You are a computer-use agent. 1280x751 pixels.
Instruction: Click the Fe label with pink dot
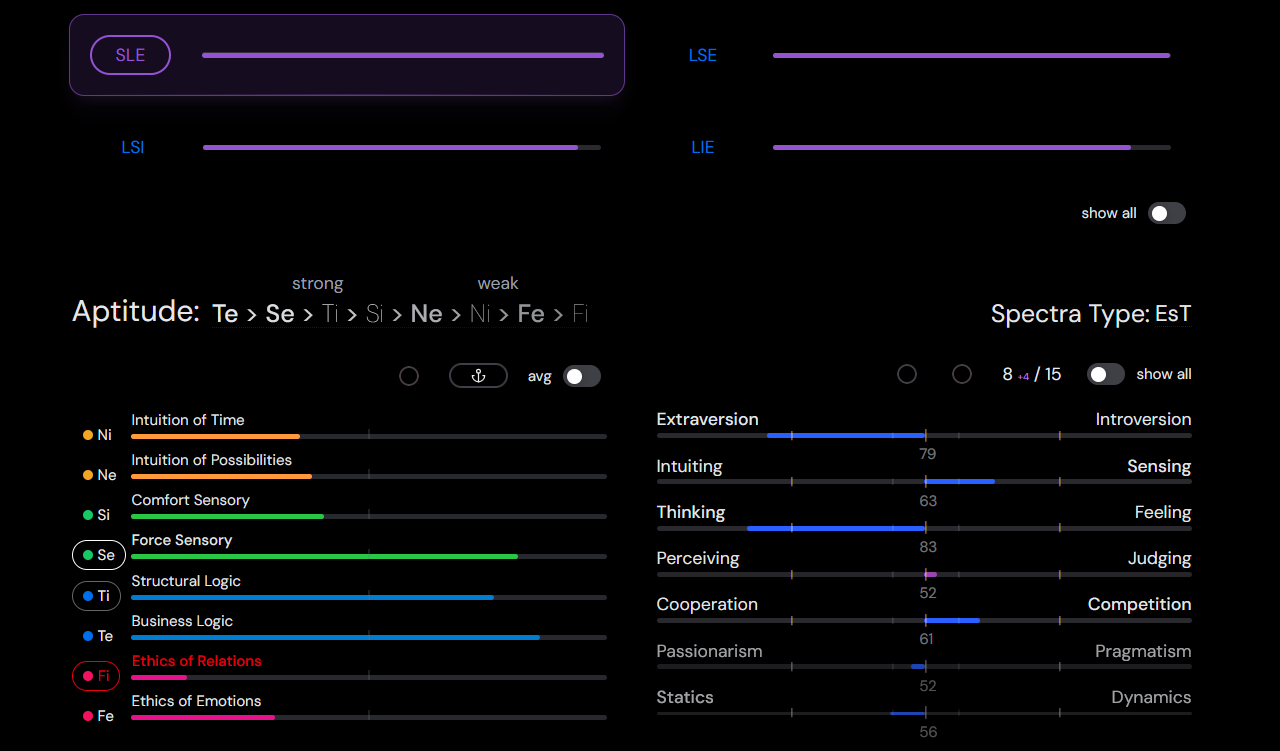(x=98, y=716)
